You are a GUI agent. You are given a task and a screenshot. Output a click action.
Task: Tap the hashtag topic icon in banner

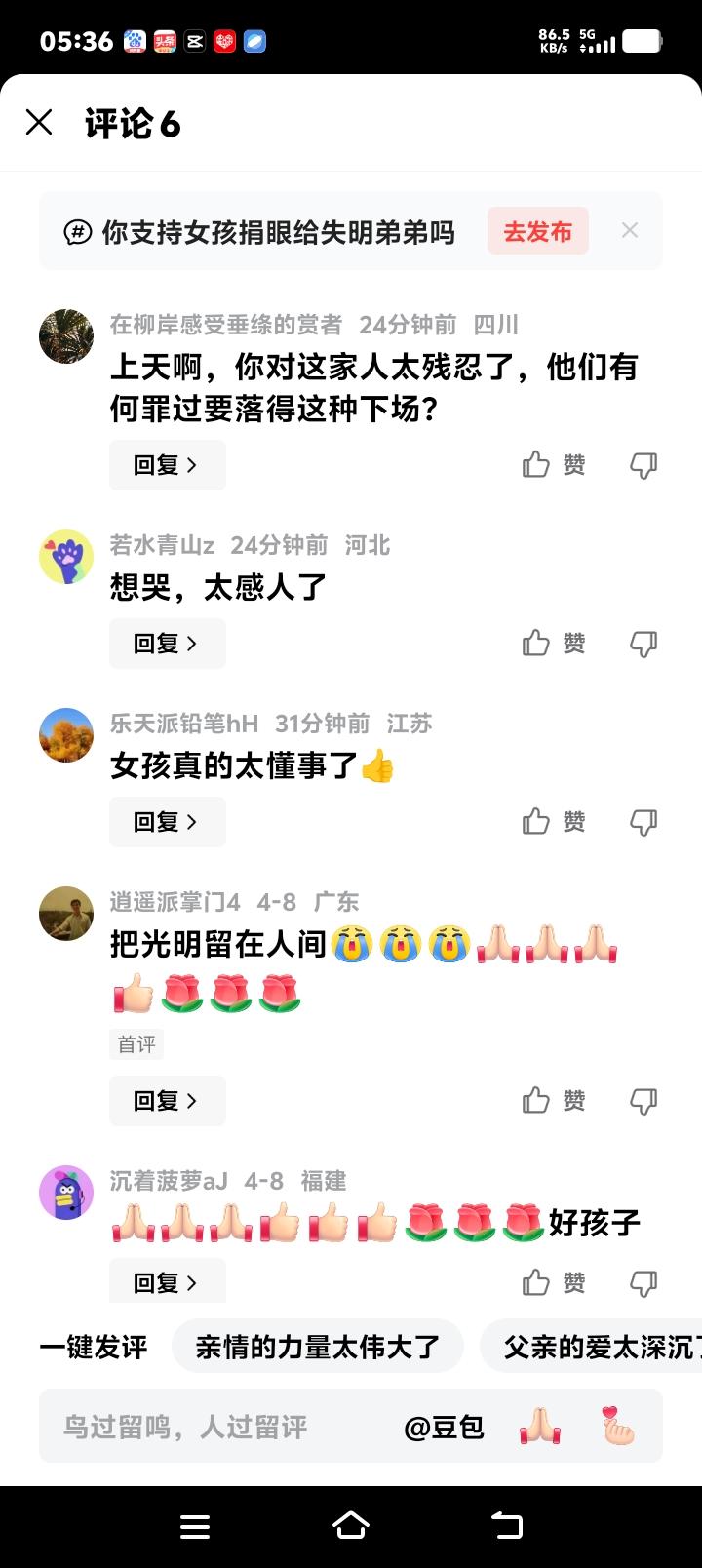click(77, 232)
